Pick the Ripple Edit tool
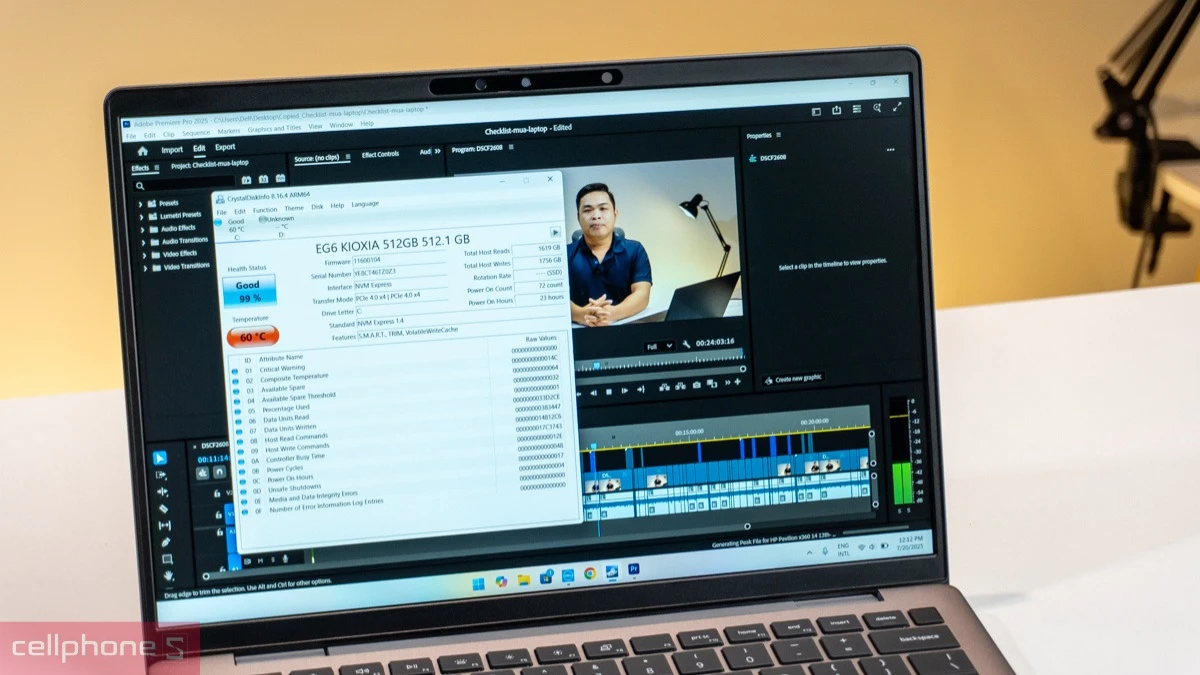This screenshot has width=1200, height=675. [x=162, y=492]
